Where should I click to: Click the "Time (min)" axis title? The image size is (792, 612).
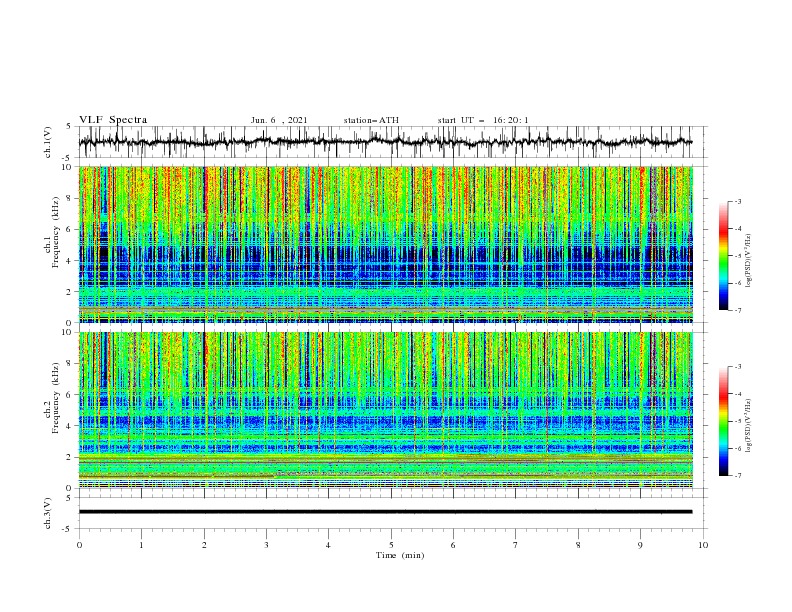[x=400, y=555]
